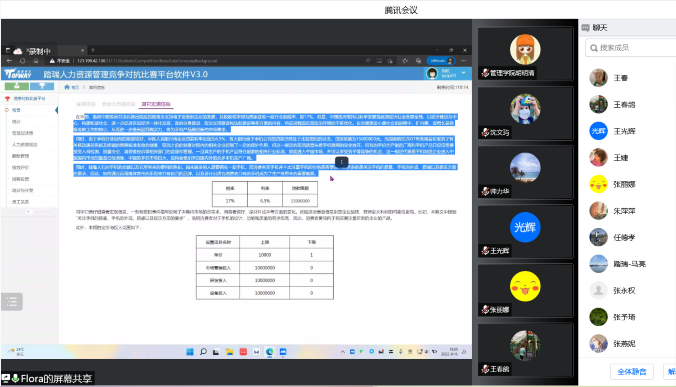Click the green upload icon button
Screen dimensions: 676x387
17,86
